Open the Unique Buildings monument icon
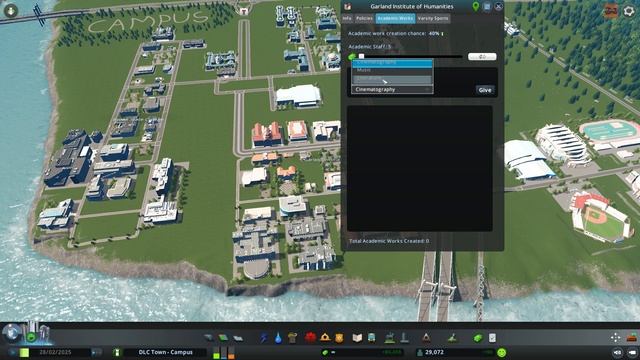This screenshot has width=640, height=360. click(404, 338)
